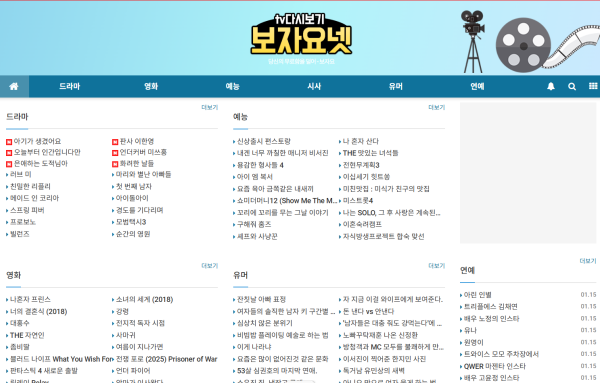
Task: Open drama 러브 미
Action: coord(21,174)
